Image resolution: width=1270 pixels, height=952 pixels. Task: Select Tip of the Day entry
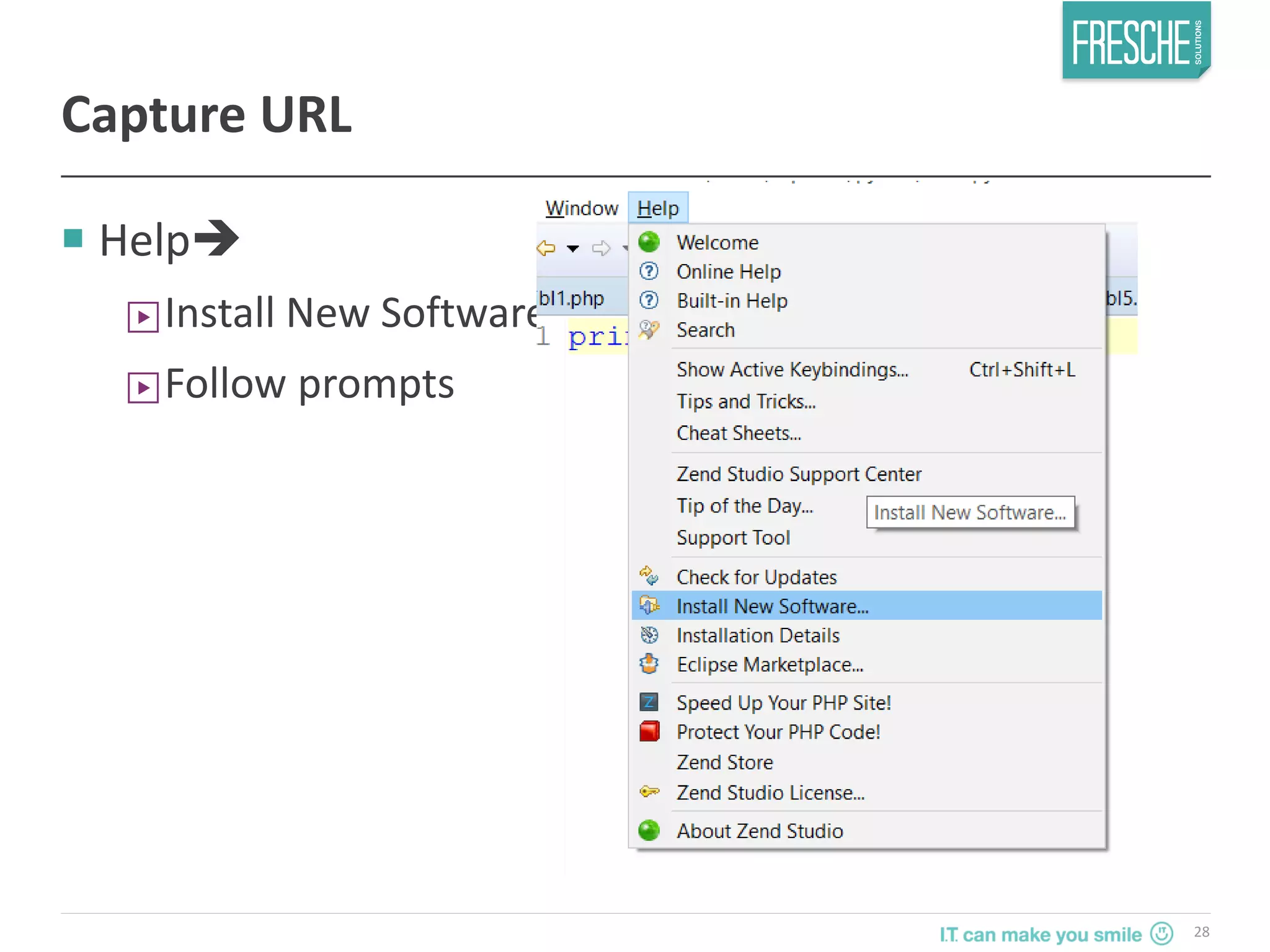tap(745, 506)
